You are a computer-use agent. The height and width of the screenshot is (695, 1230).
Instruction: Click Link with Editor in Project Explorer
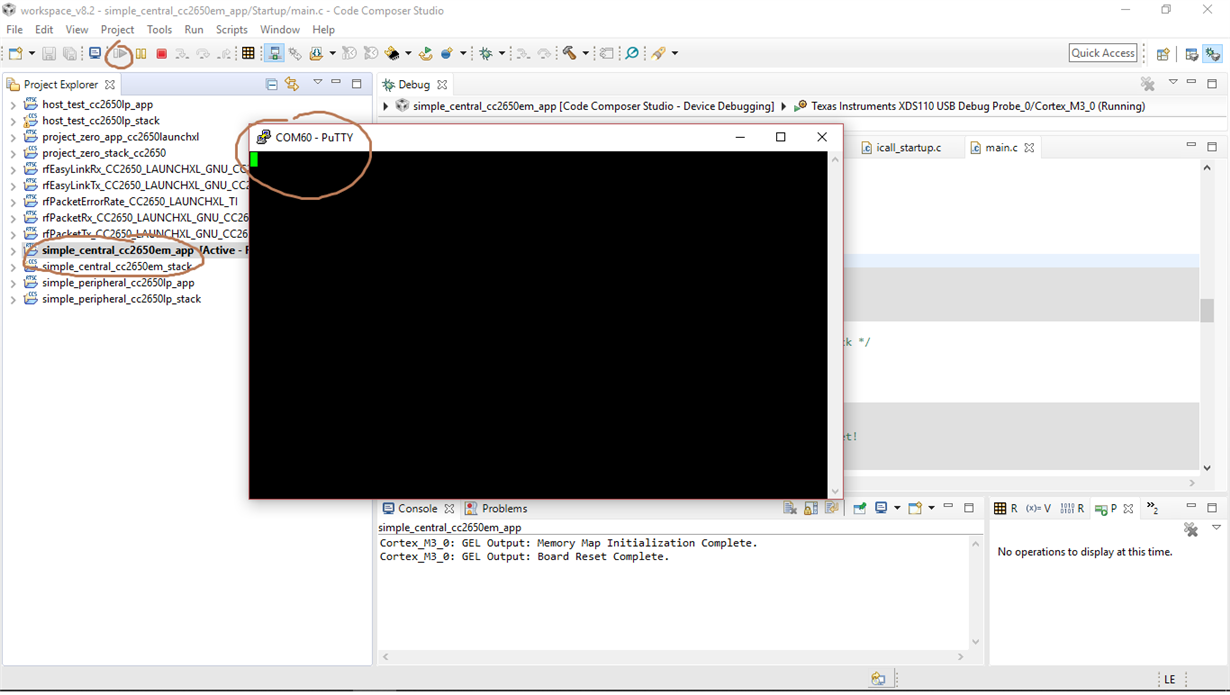(x=291, y=84)
